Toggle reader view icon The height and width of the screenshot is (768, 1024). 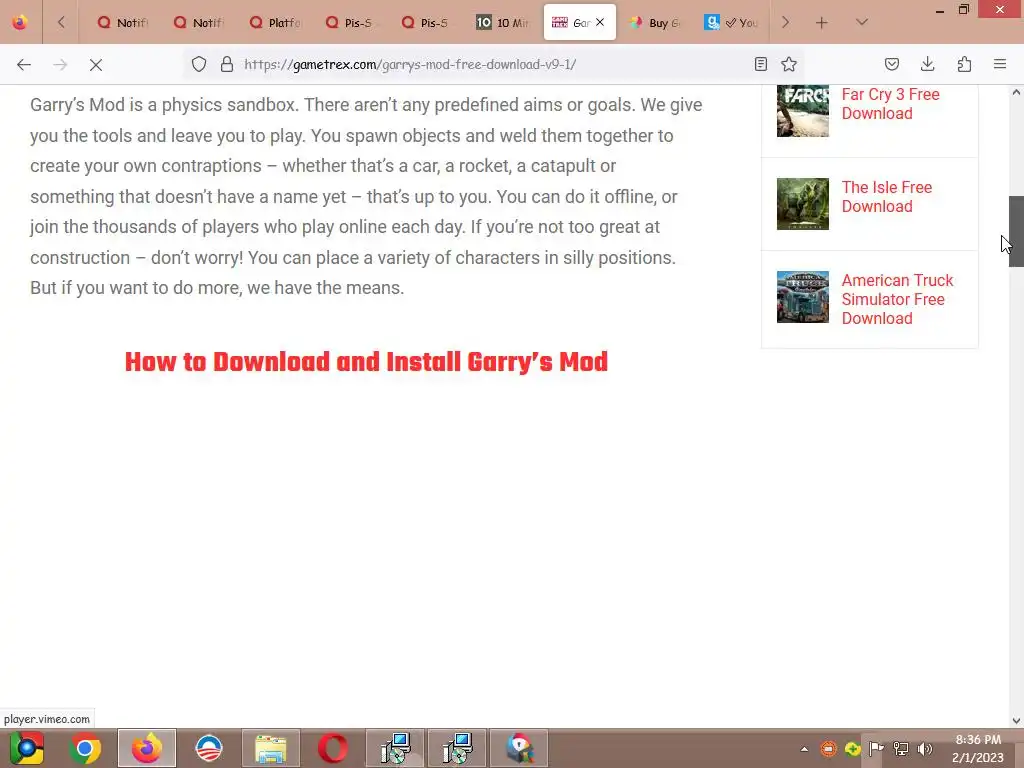point(761,64)
